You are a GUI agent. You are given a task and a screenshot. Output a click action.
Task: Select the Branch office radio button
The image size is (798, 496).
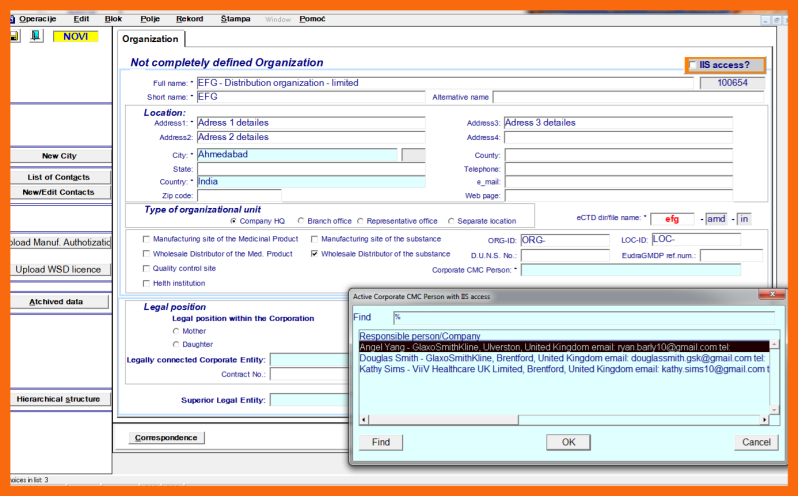tap(300, 221)
